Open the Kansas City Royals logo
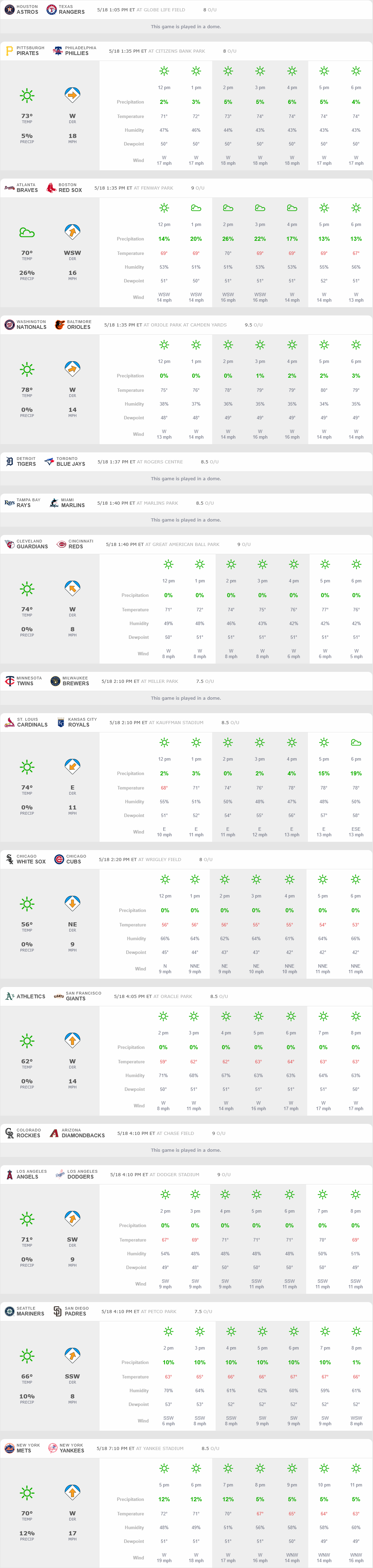This screenshot has width=373, height=1568. point(61,723)
